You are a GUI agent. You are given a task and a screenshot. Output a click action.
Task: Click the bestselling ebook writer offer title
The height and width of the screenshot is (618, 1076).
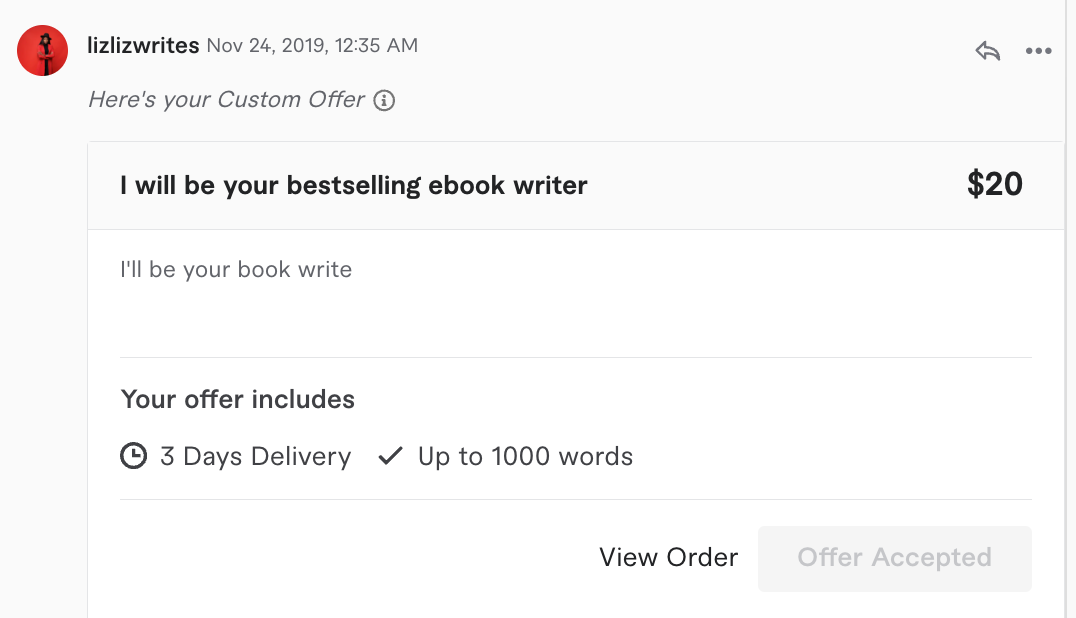pyautogui.click(x=353, y=185)
